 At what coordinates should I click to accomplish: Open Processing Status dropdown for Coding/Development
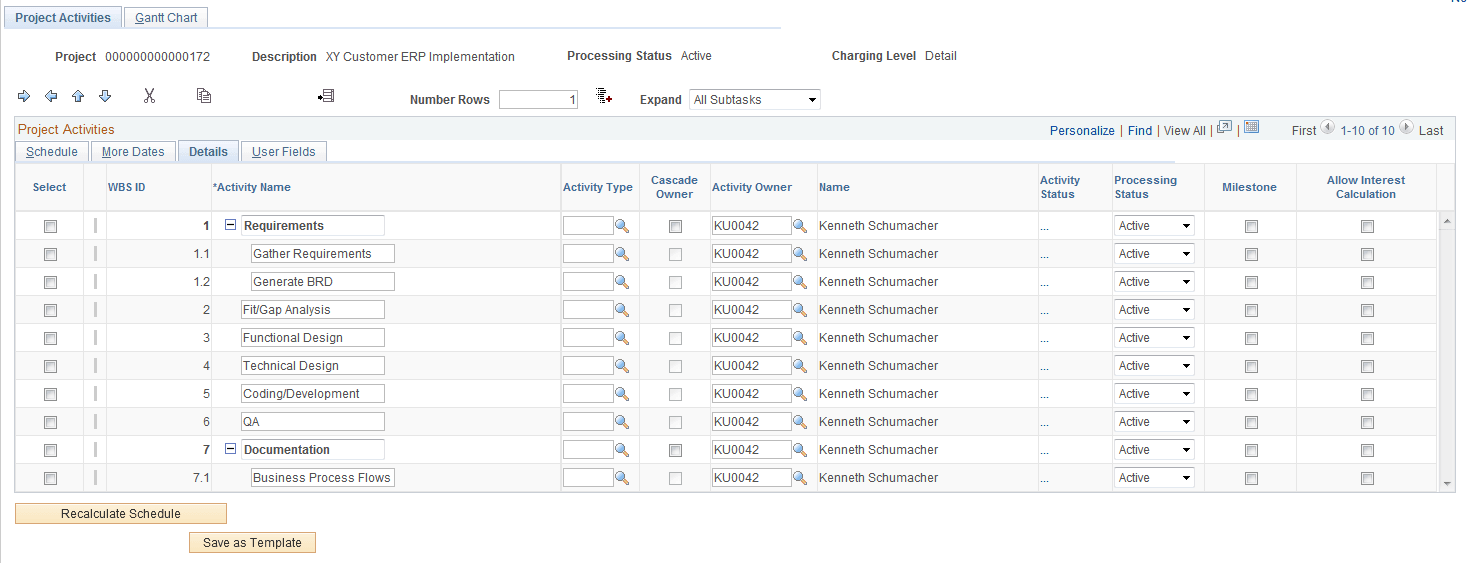(1154, 394)
